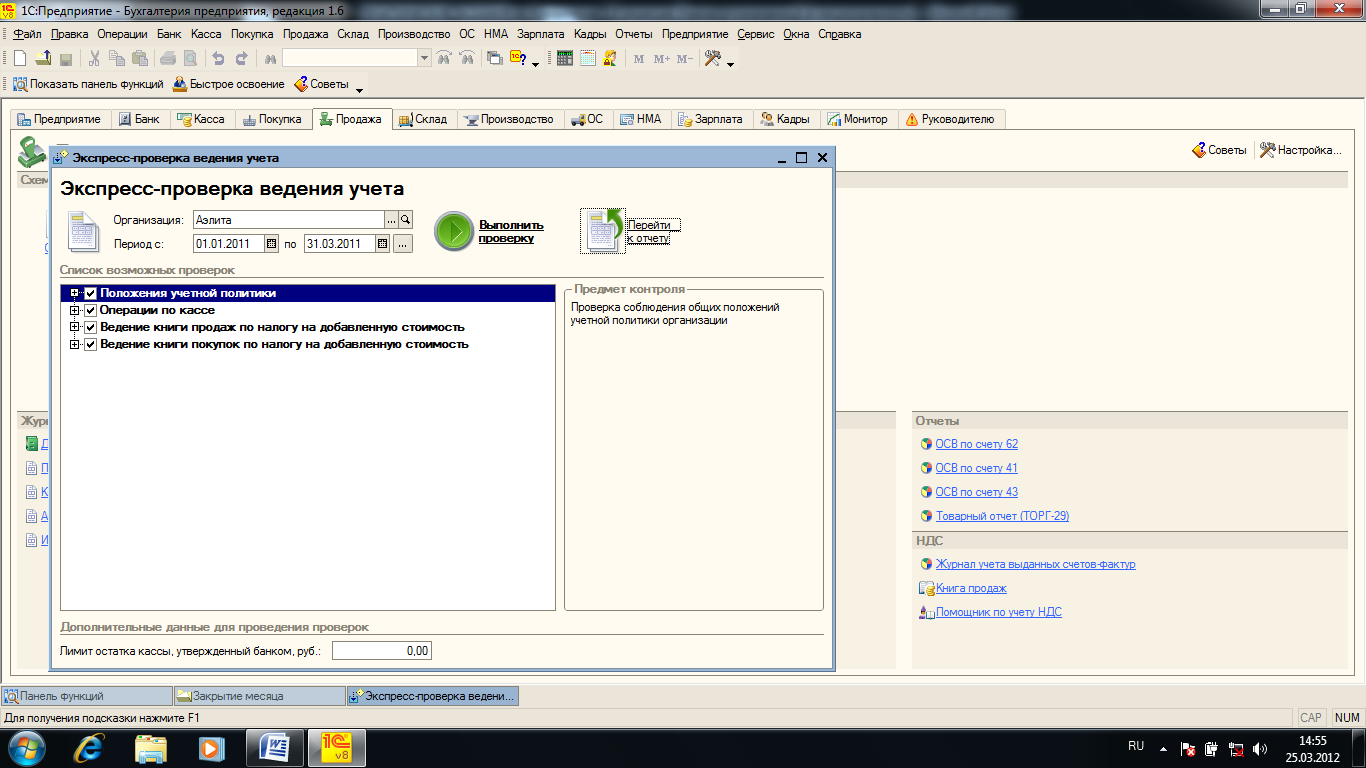Viewport: 1366px width, 768px height.
Task: Open the toolbar search box dropdown arrow
Action: (424, 59)
